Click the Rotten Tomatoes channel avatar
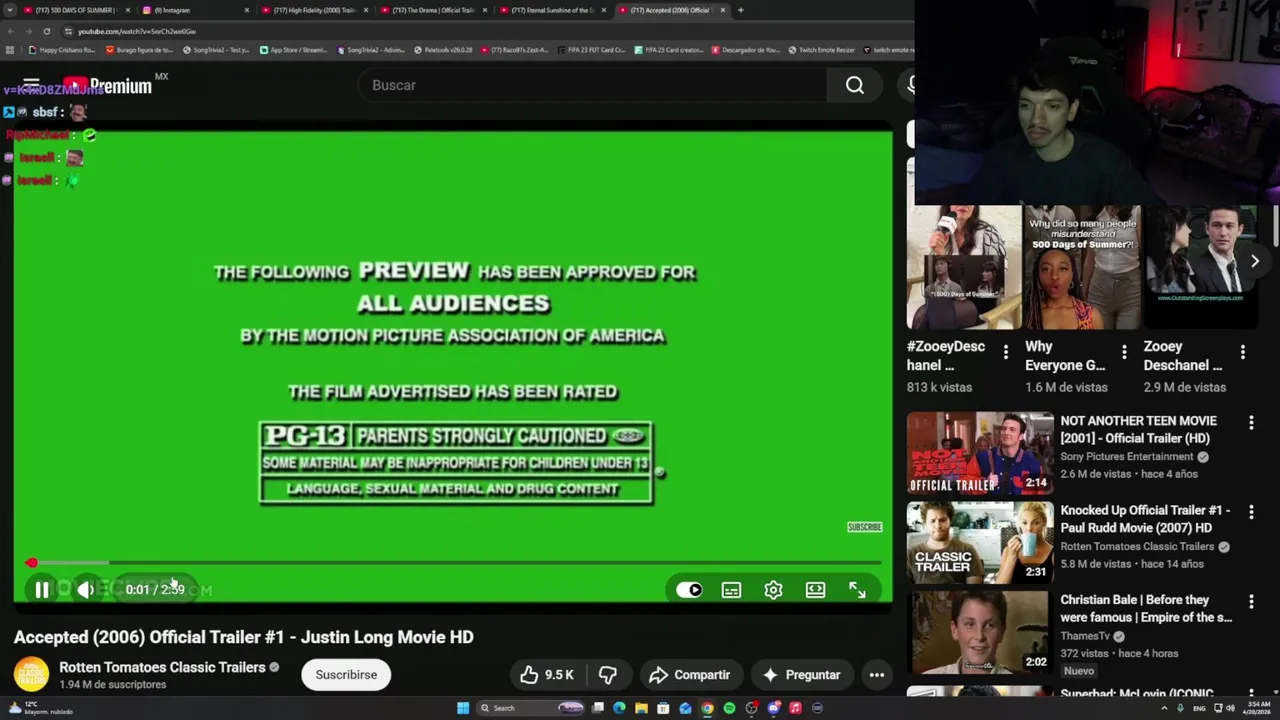This screenshot has width=1280, height=720. (31, 674)
